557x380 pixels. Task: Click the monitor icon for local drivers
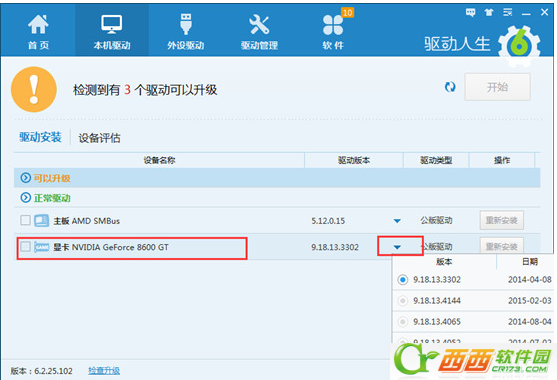(112, 24)
